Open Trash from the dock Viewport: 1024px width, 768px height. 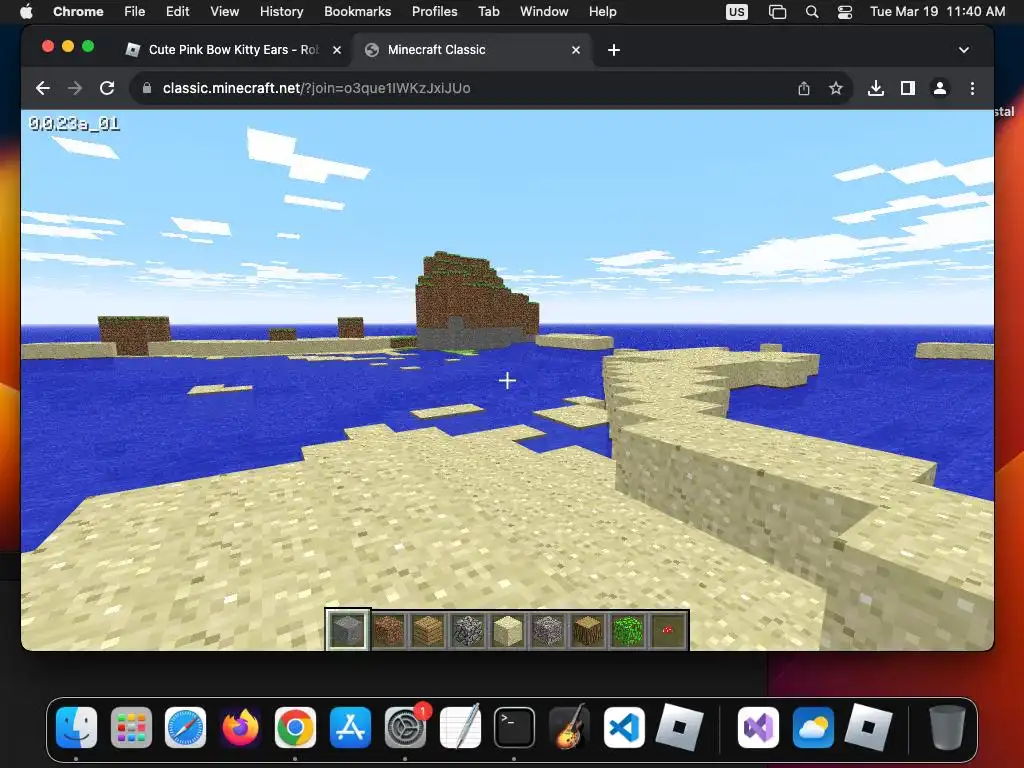[x=946, y=728]
